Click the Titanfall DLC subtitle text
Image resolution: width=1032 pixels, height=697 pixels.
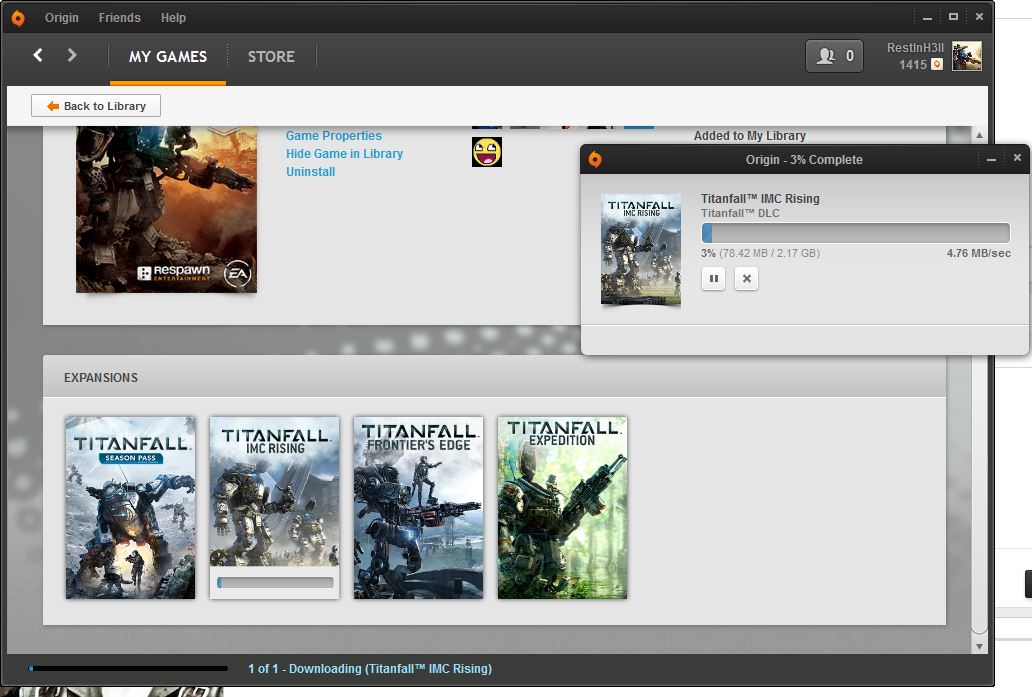point(740,213)
